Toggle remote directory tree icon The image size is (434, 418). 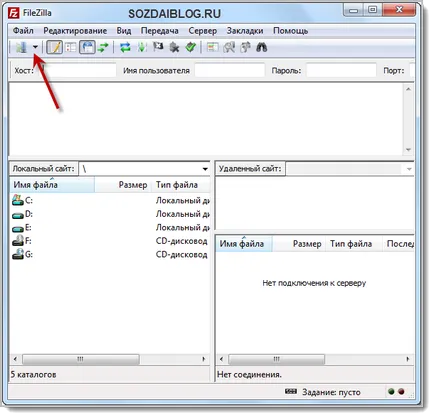[x=87, y=47]
